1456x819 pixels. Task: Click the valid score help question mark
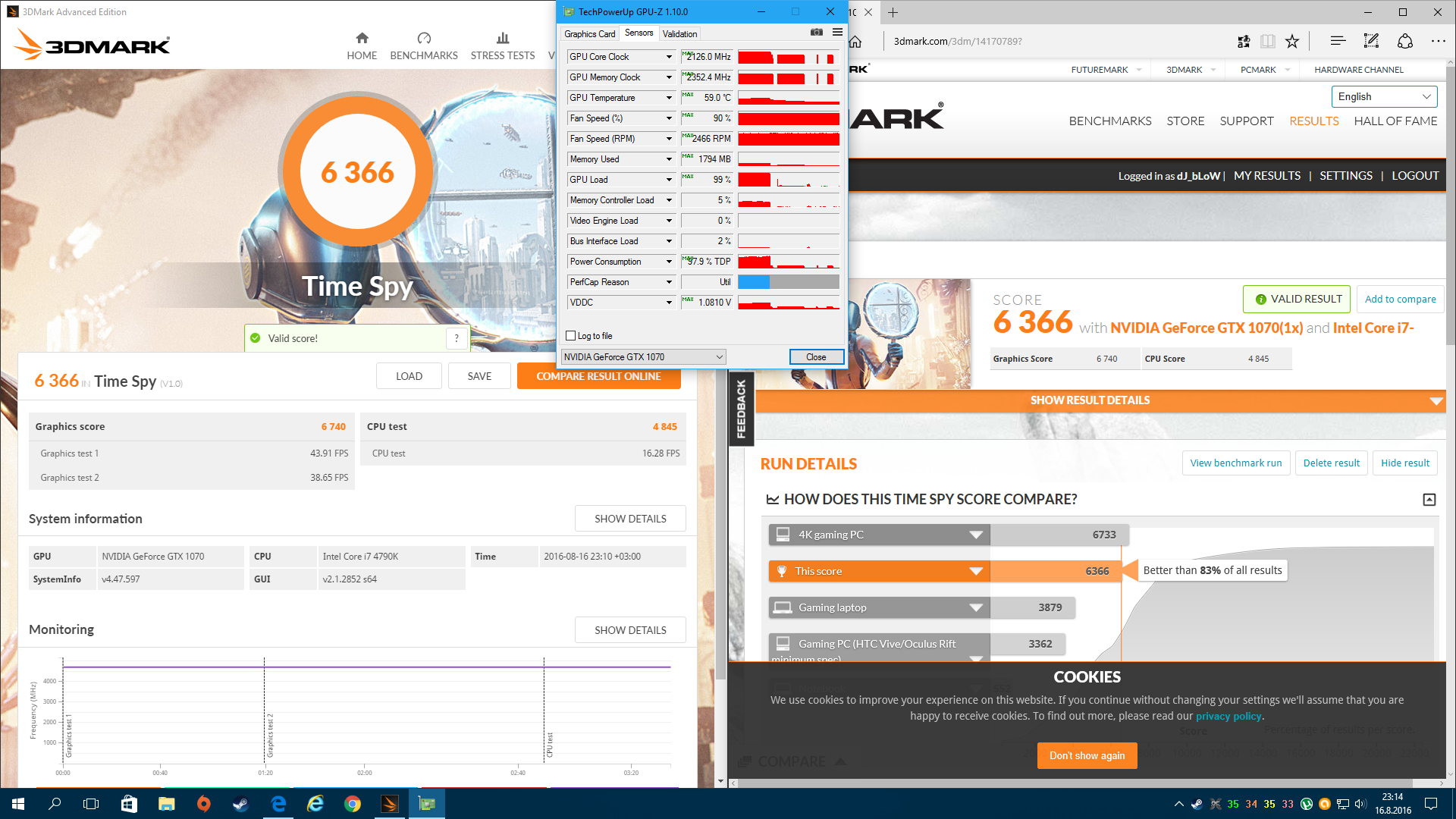click(457, 338)
